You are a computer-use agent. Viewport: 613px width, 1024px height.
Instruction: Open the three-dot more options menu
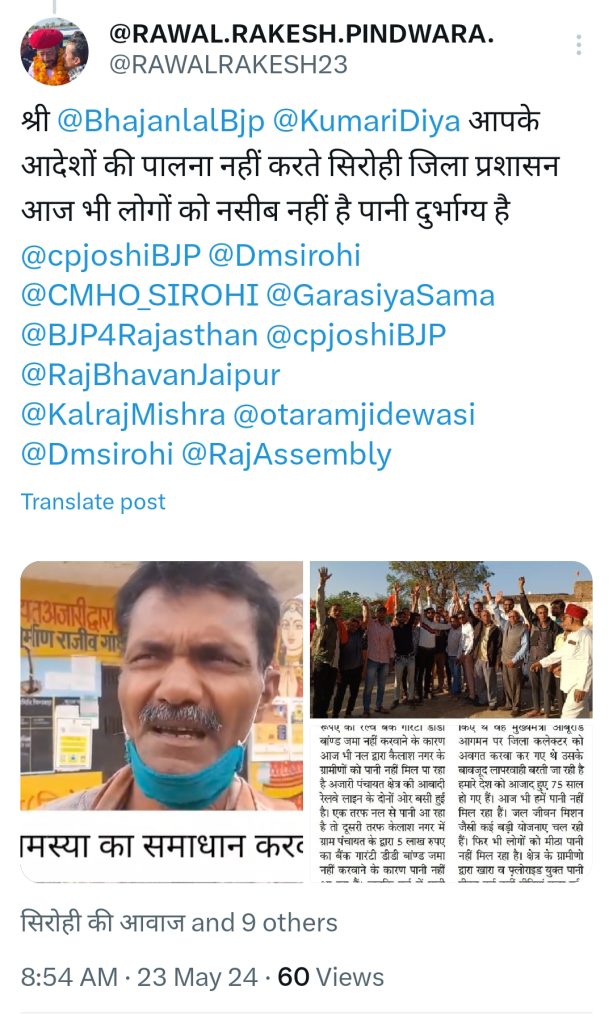pos(578,45)
